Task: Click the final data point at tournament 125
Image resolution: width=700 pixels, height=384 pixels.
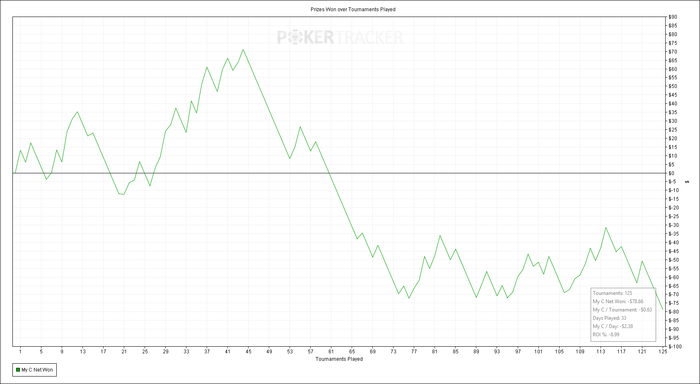Action: (x=662, y=309)
